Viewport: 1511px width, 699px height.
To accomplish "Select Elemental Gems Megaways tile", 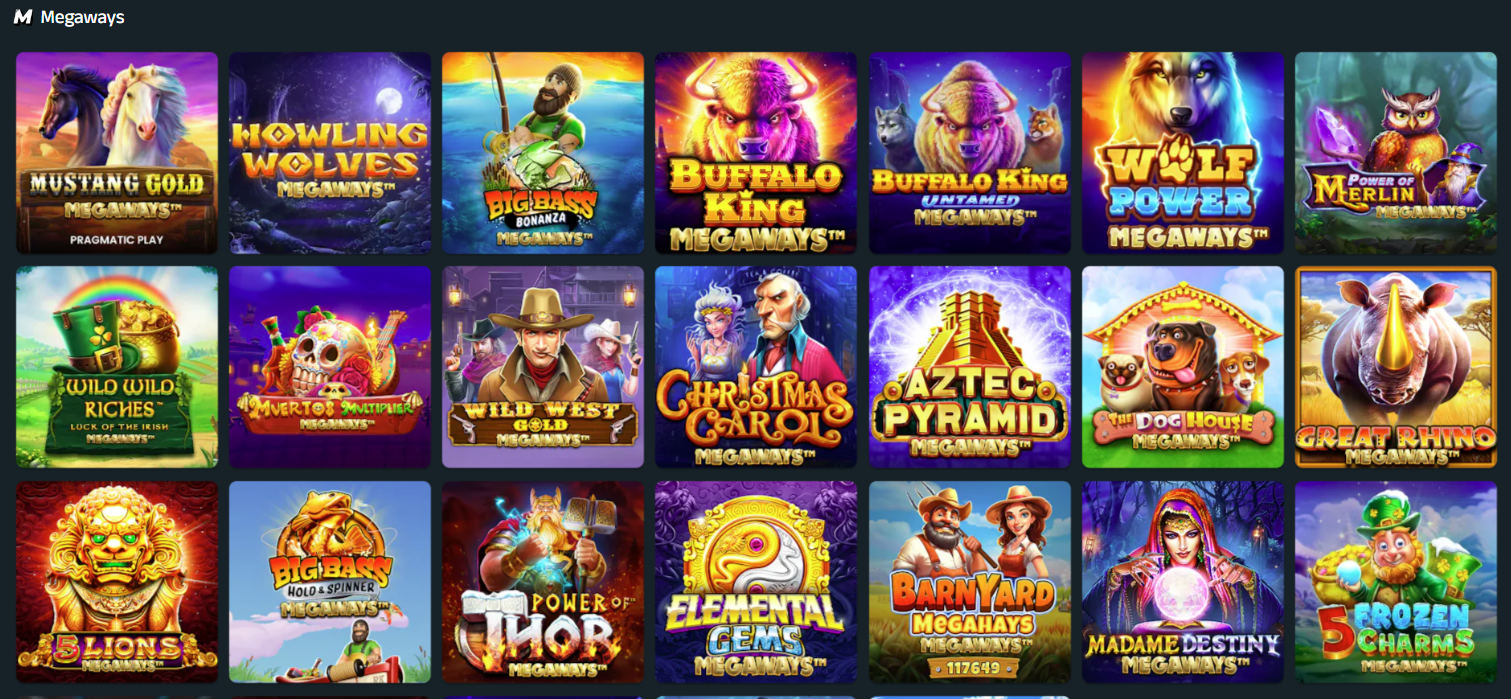I will (756, 582).
